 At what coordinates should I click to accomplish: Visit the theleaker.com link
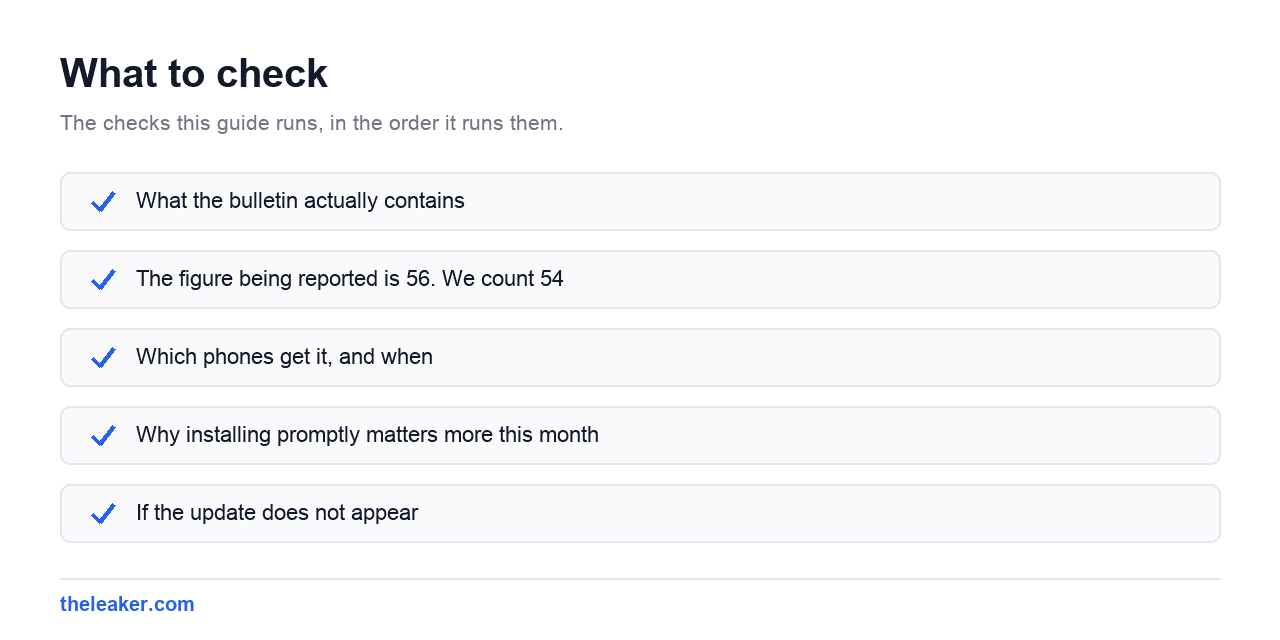[x=127, y=604]
